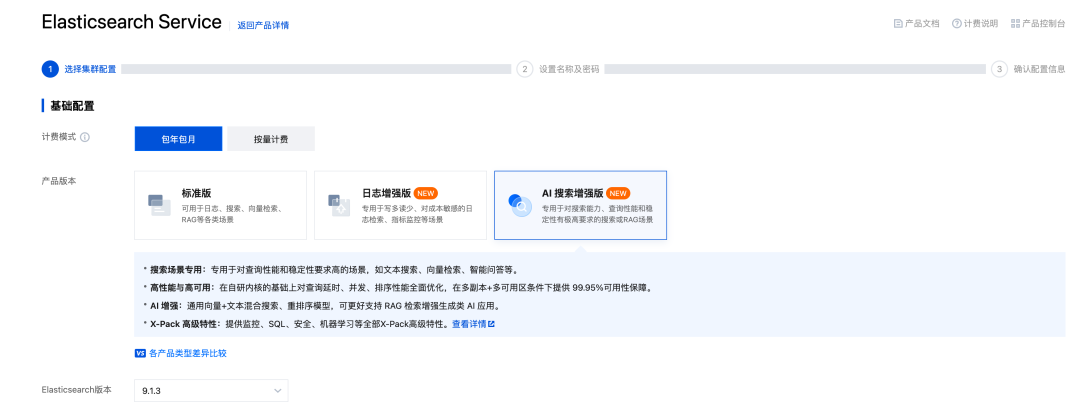Go to step 设置名称及密码

pyautogui.click(x=569, y=69)
